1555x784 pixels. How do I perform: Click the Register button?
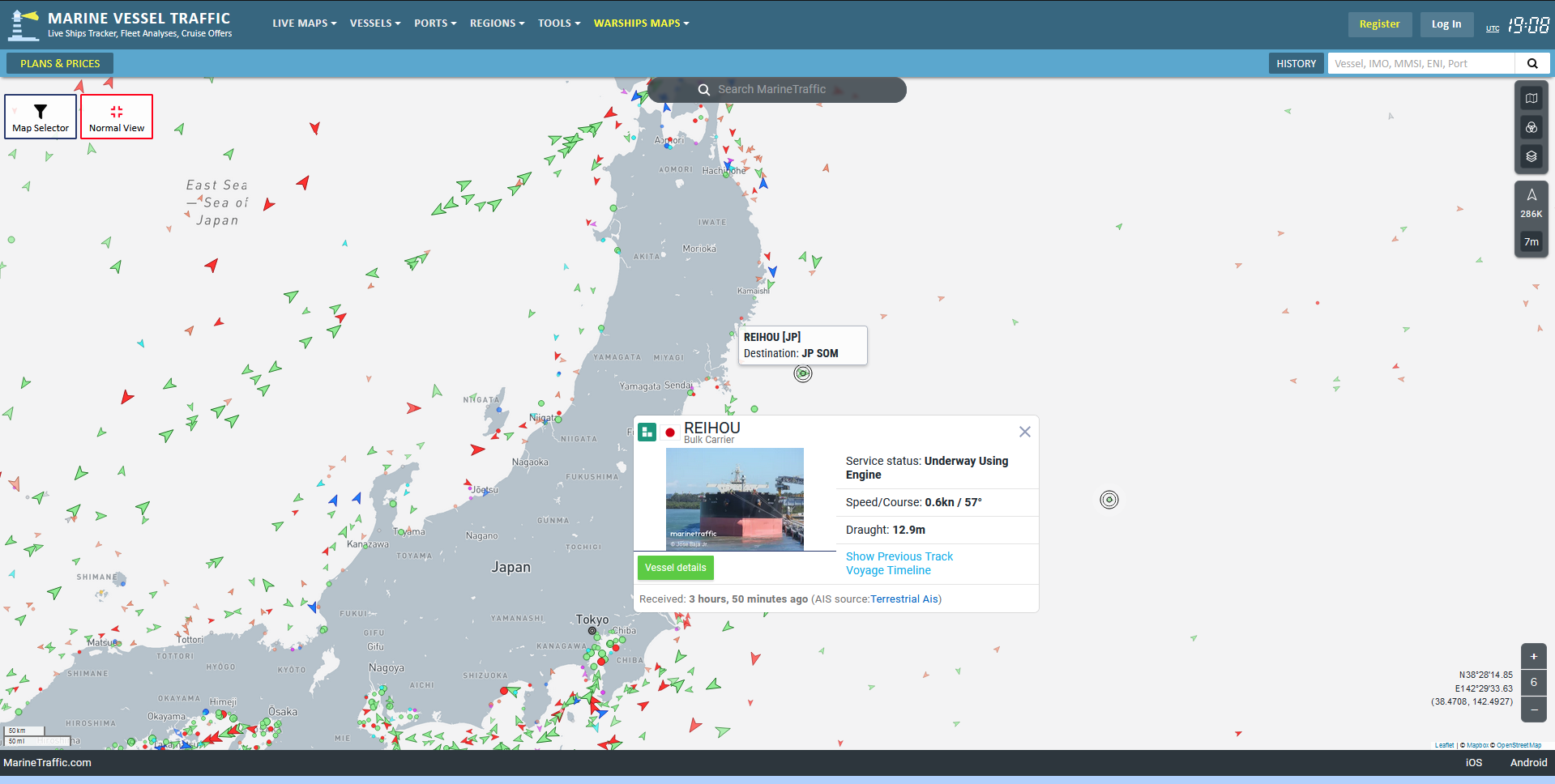(x=1380, y=24)
